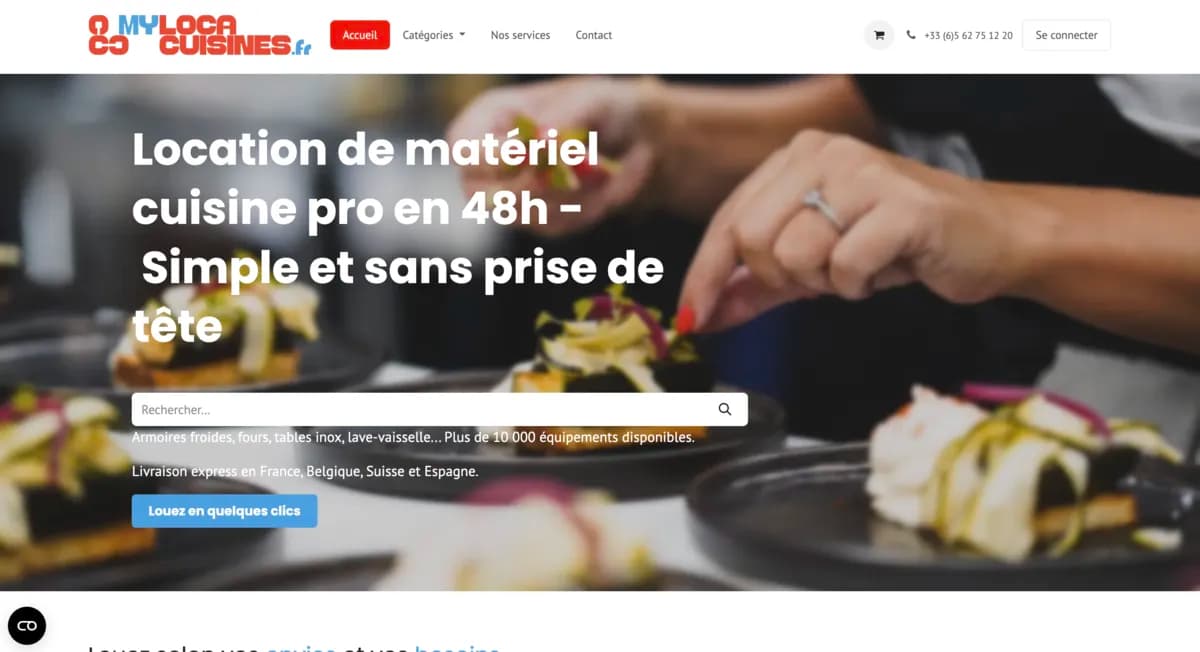Open the round widget bottom-left

27,626
